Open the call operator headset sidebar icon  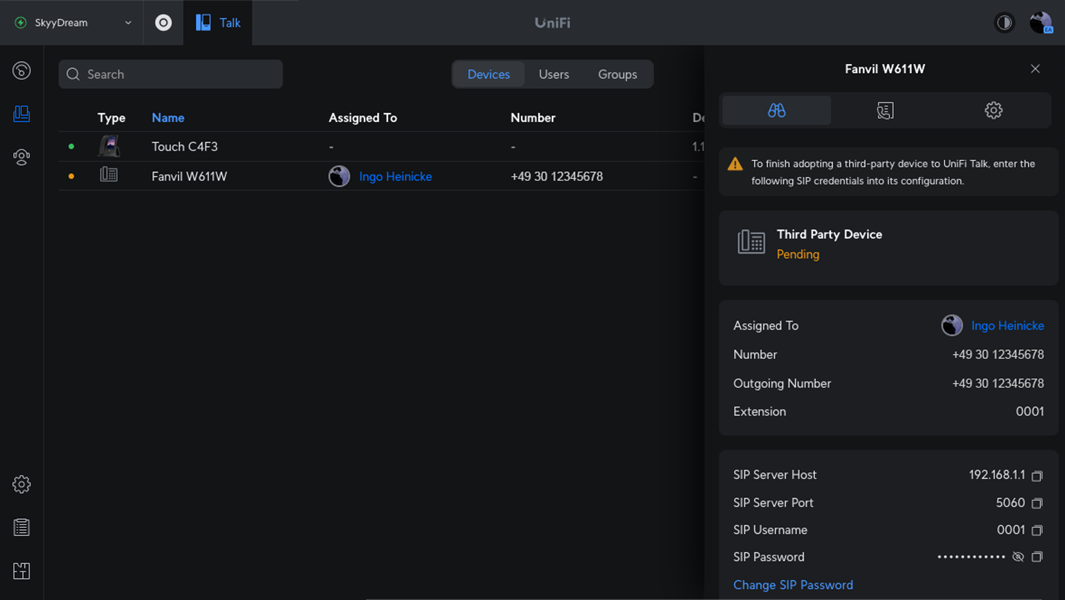(x=21, y=157)
